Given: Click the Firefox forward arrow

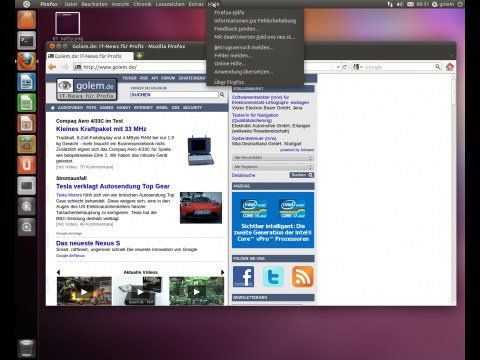Looking at the screenshot, I should pos(65,67).
